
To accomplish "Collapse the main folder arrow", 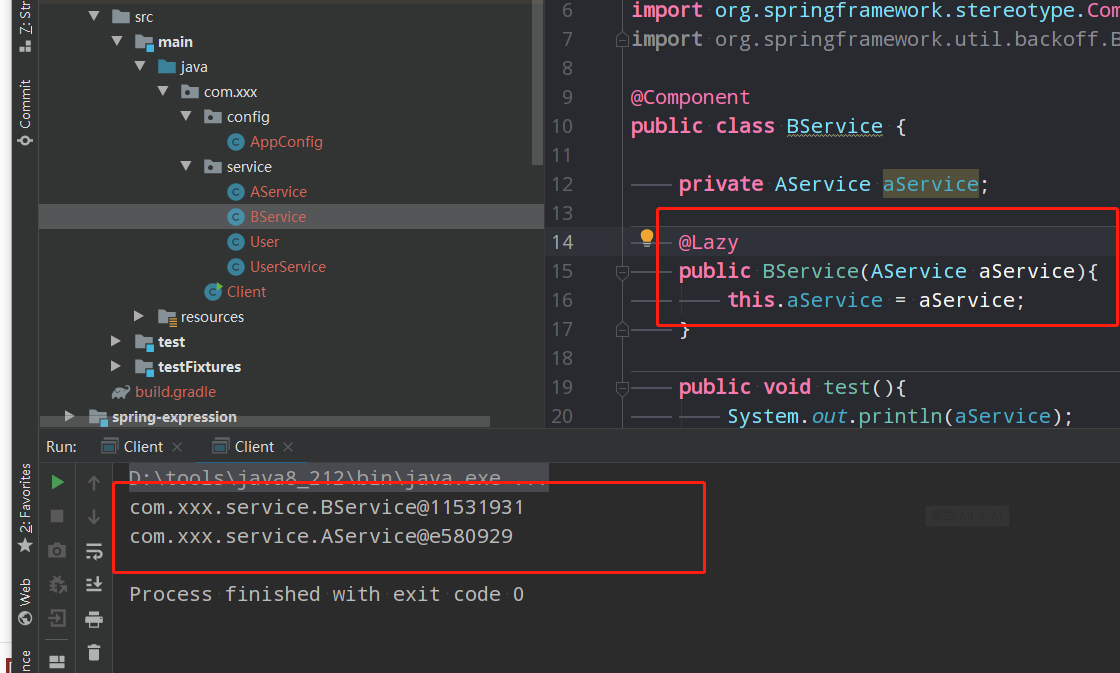I will click(x=116, y=41).
